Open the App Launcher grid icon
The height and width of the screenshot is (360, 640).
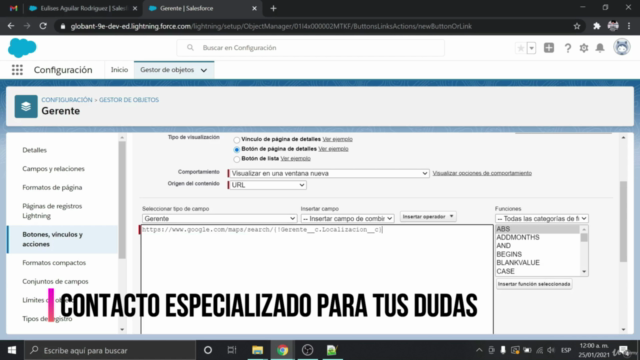click(17, 70)
